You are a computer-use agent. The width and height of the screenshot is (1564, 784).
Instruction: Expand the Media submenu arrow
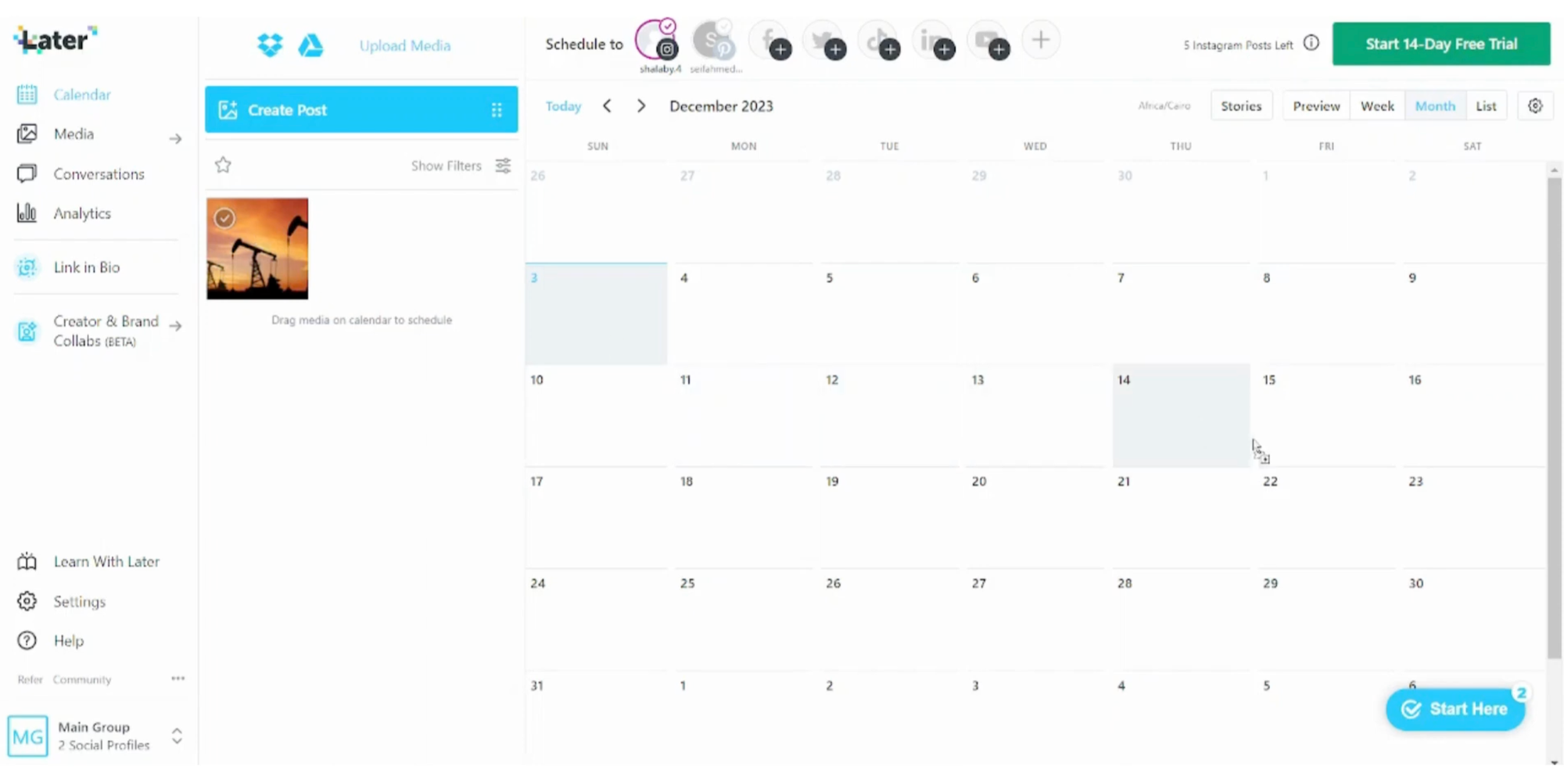(175, 139)
